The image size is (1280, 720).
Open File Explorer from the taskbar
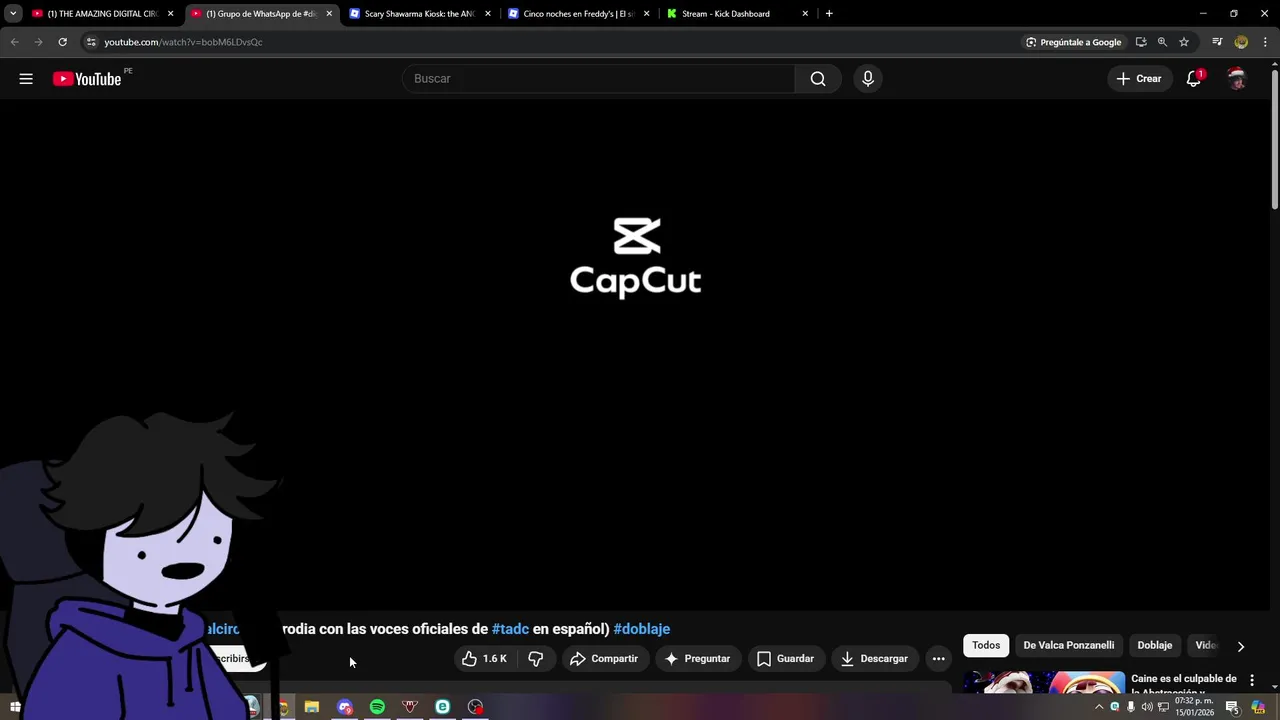(312, 707)
